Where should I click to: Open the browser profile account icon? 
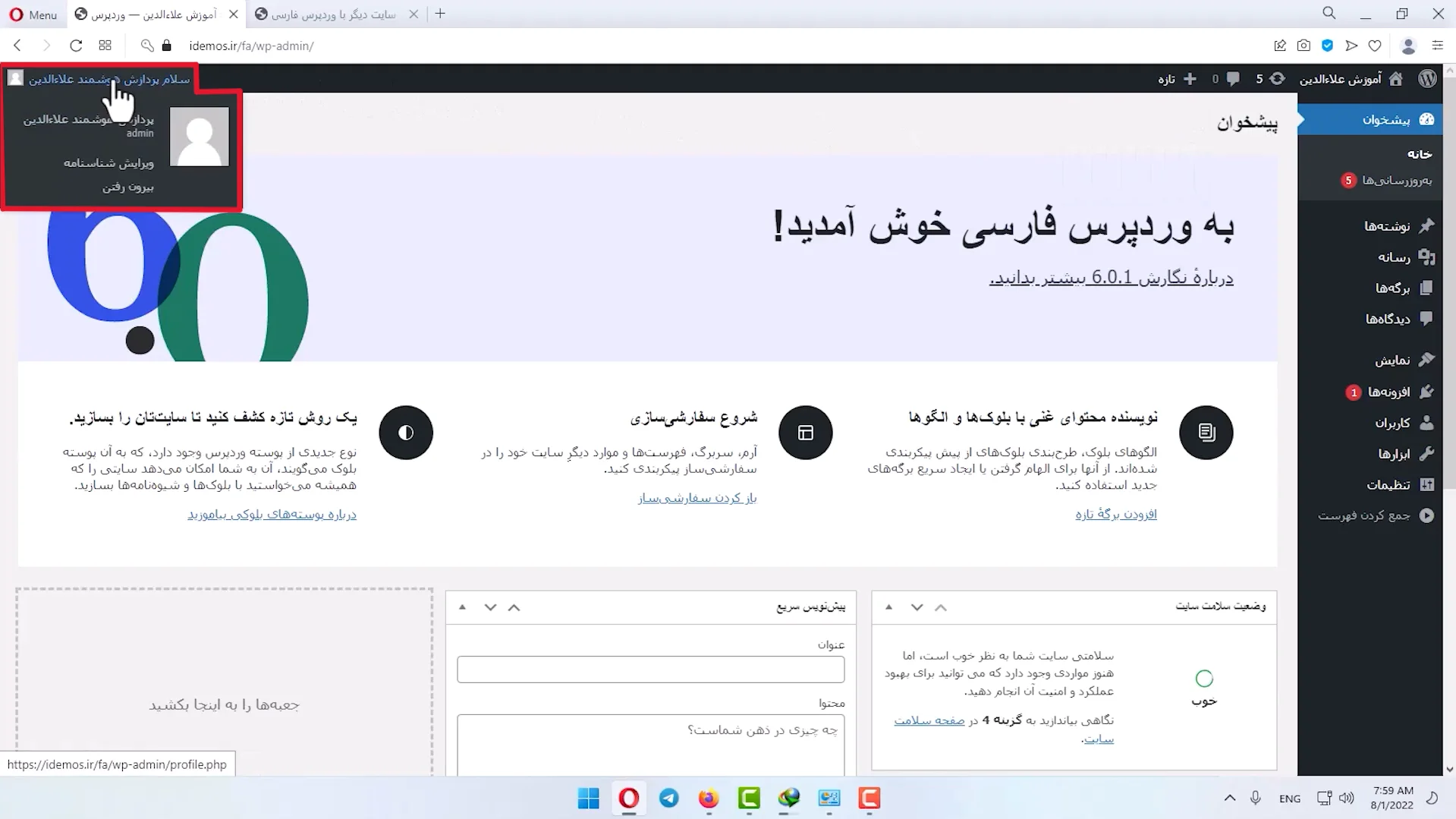(1408, 46)
